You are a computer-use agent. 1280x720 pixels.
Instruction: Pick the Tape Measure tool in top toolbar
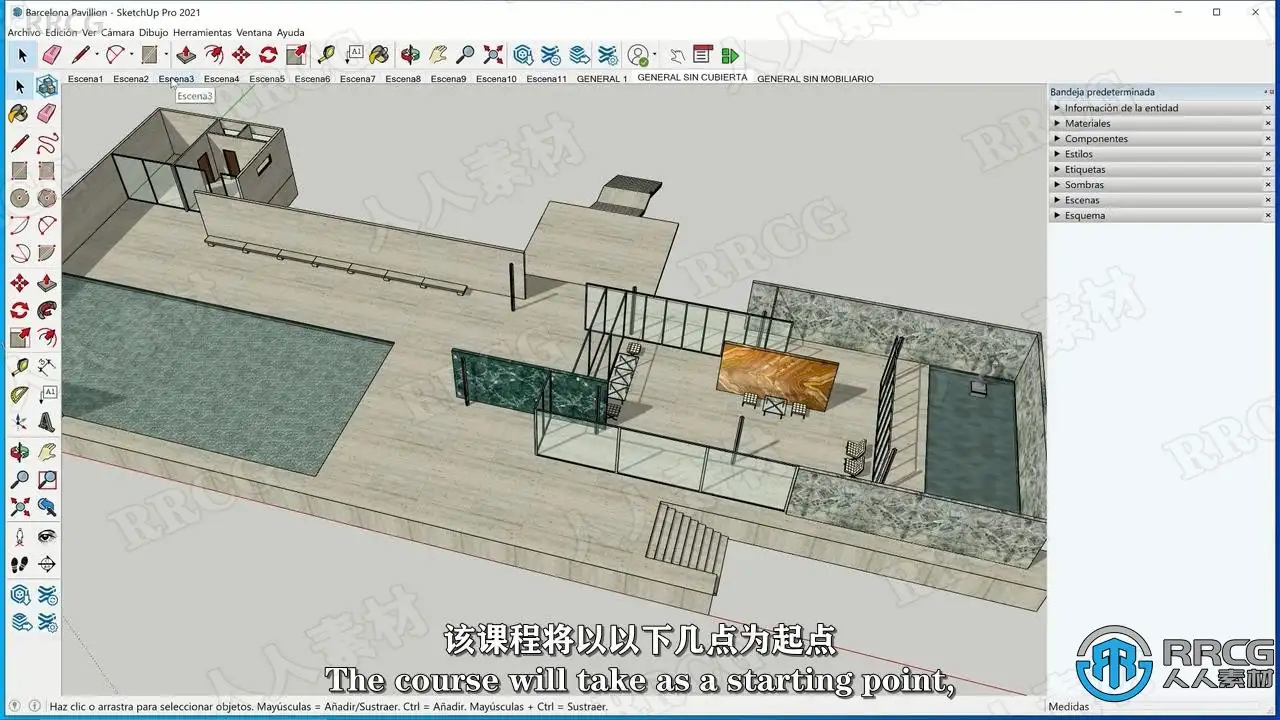[x=326, y=55]
